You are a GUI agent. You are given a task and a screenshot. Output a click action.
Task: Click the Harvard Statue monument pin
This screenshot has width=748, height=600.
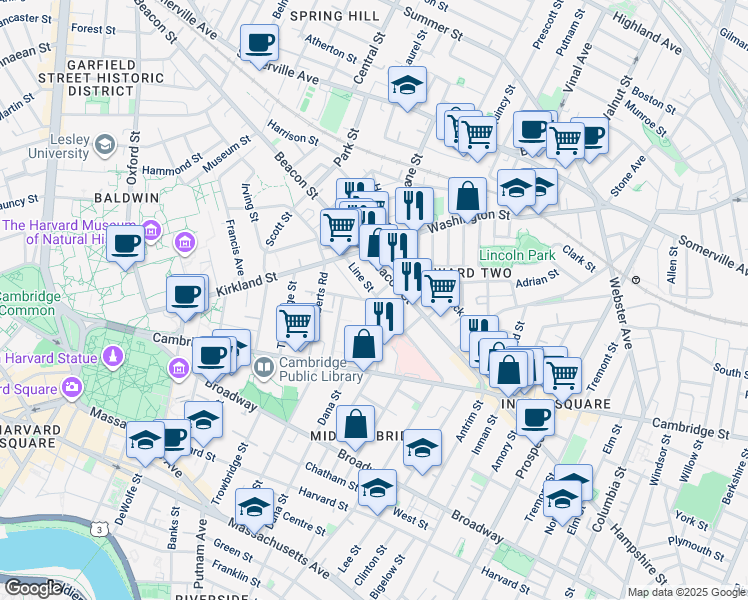click(x=113, y=358)
